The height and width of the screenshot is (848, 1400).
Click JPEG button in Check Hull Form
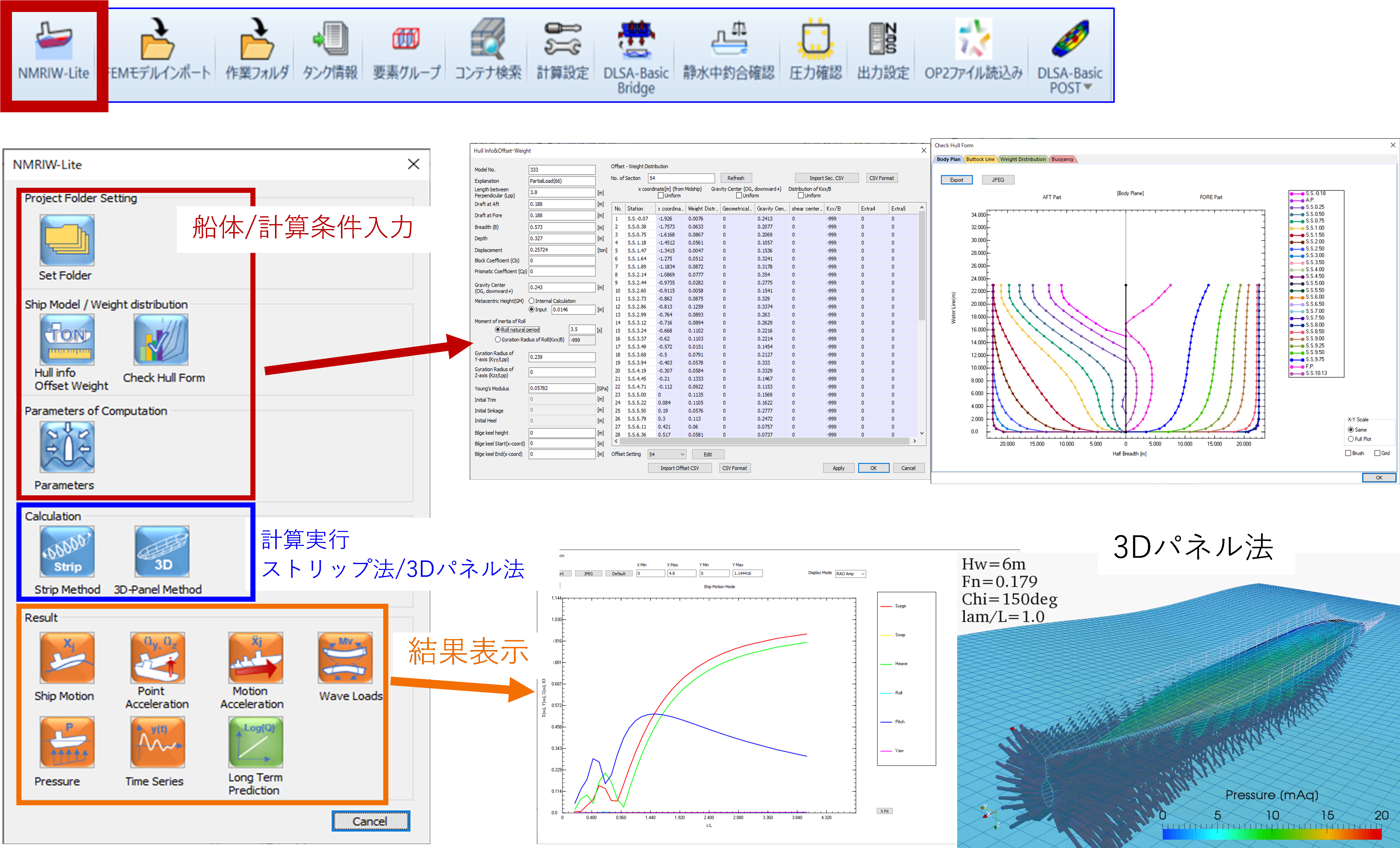click(x=998, y=180)
